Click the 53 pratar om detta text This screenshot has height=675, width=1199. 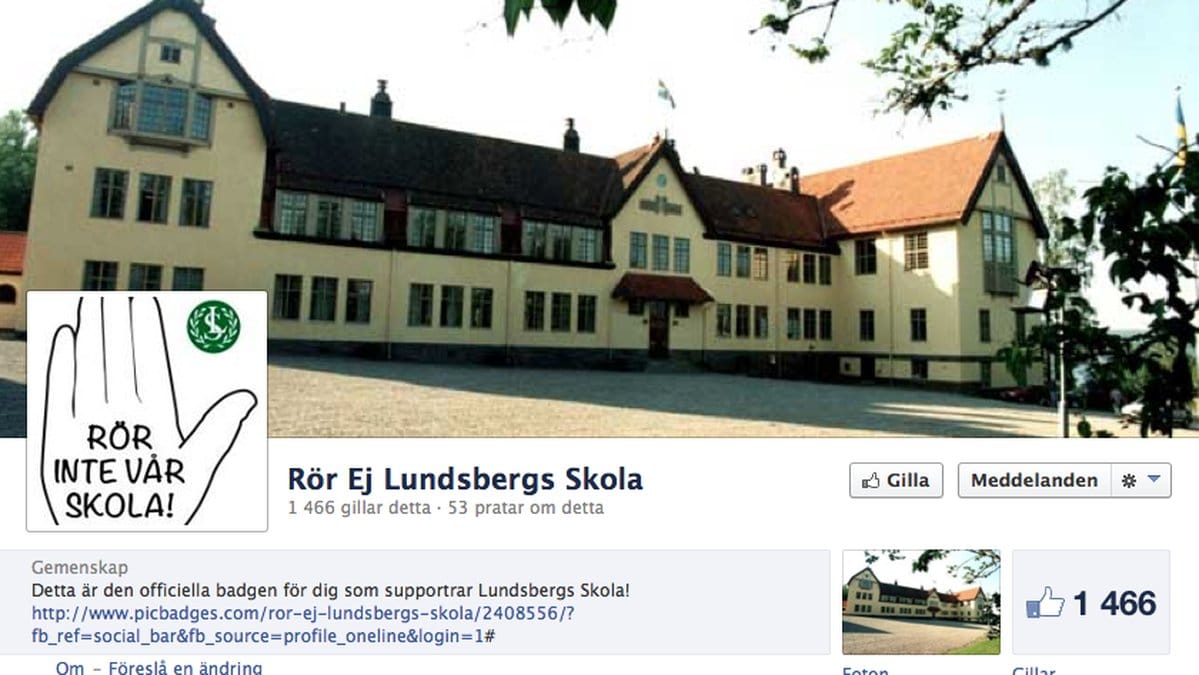(525, 508)
